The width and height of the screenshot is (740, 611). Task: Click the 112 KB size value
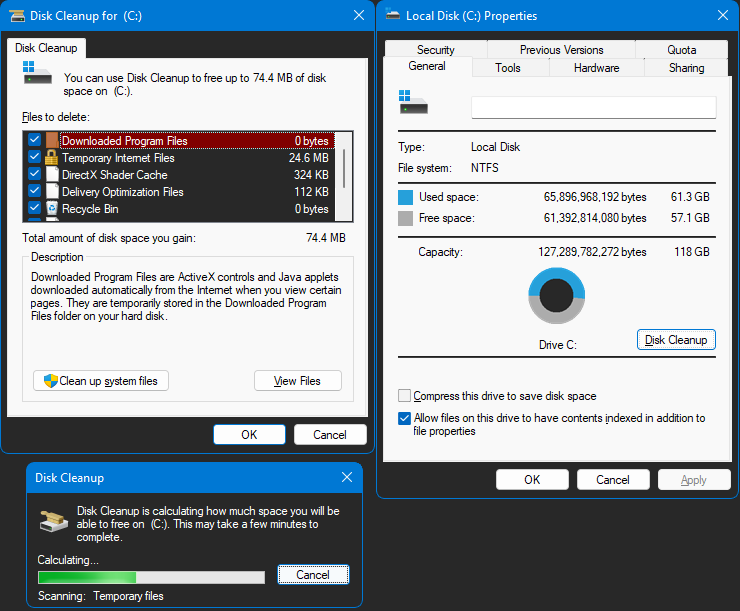pos(311,192)
